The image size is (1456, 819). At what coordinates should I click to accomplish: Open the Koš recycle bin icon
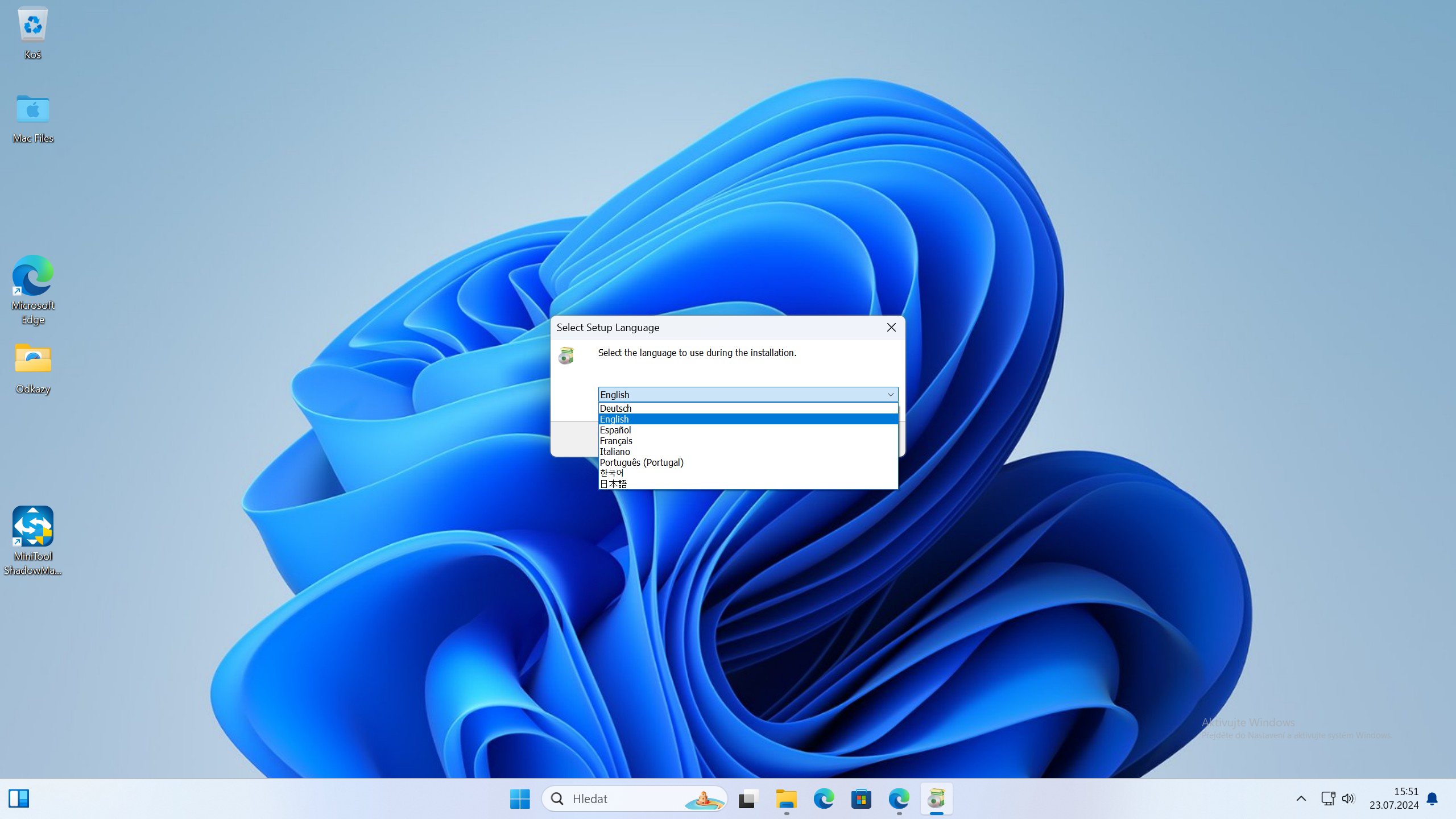coord(32,26)
